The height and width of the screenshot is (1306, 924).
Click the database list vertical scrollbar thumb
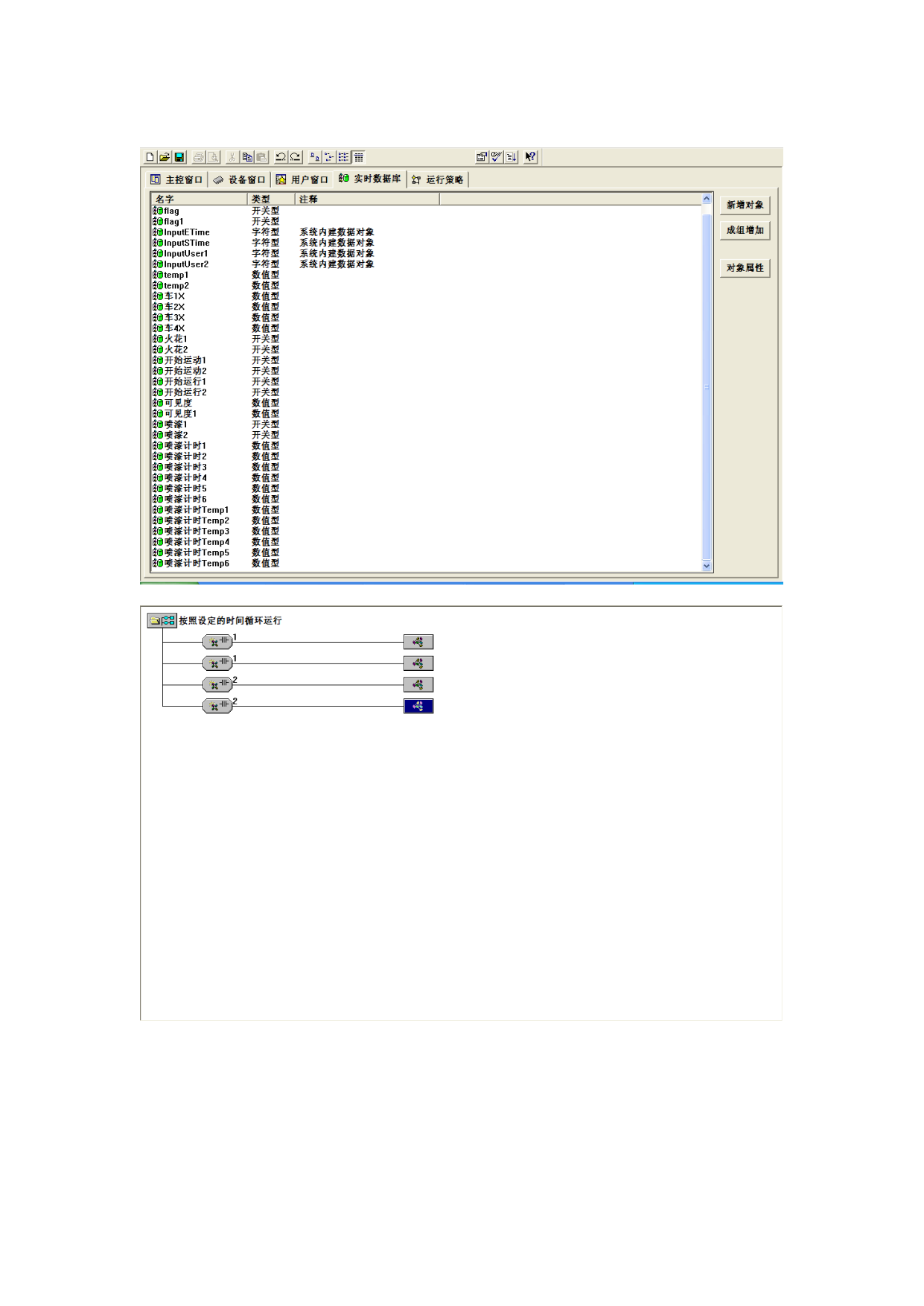[x=707, y=387]
